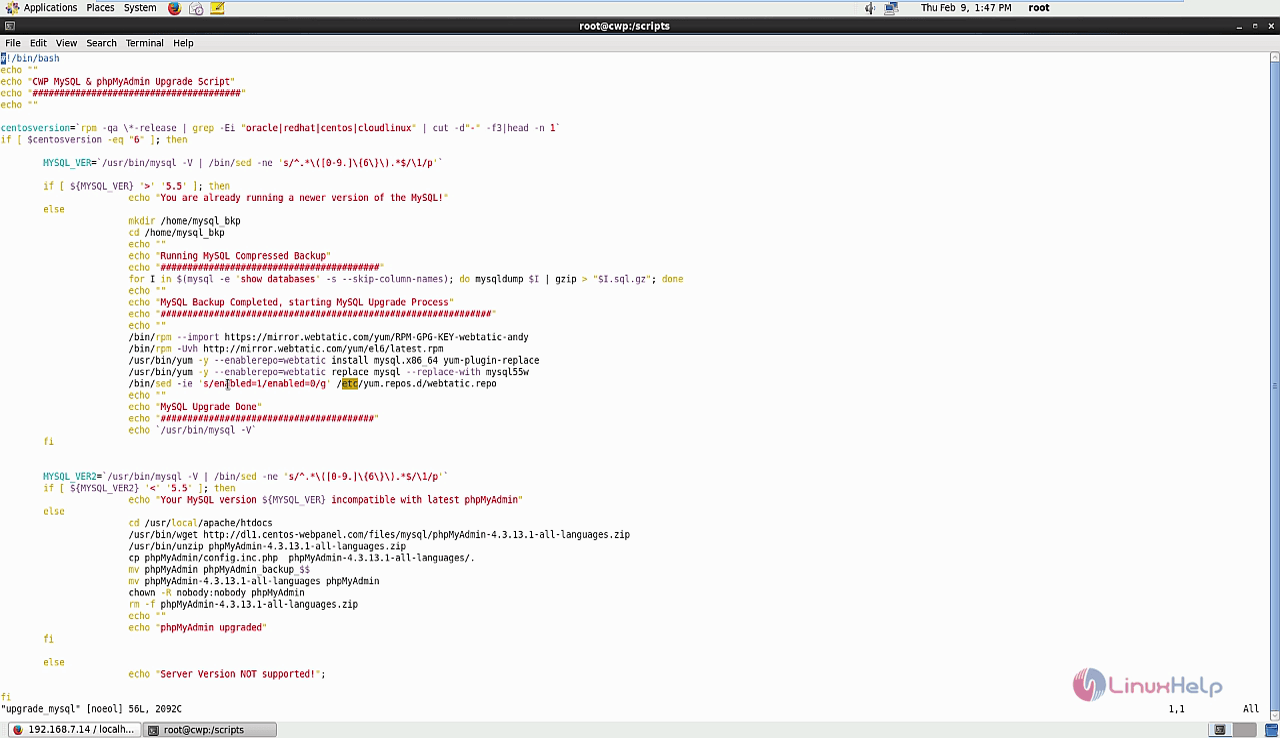Click the 'cd /home/mysql_bkp' line
Viewport: 1280px width, 738px height.
pyautogui.click(x=176, y=233)
